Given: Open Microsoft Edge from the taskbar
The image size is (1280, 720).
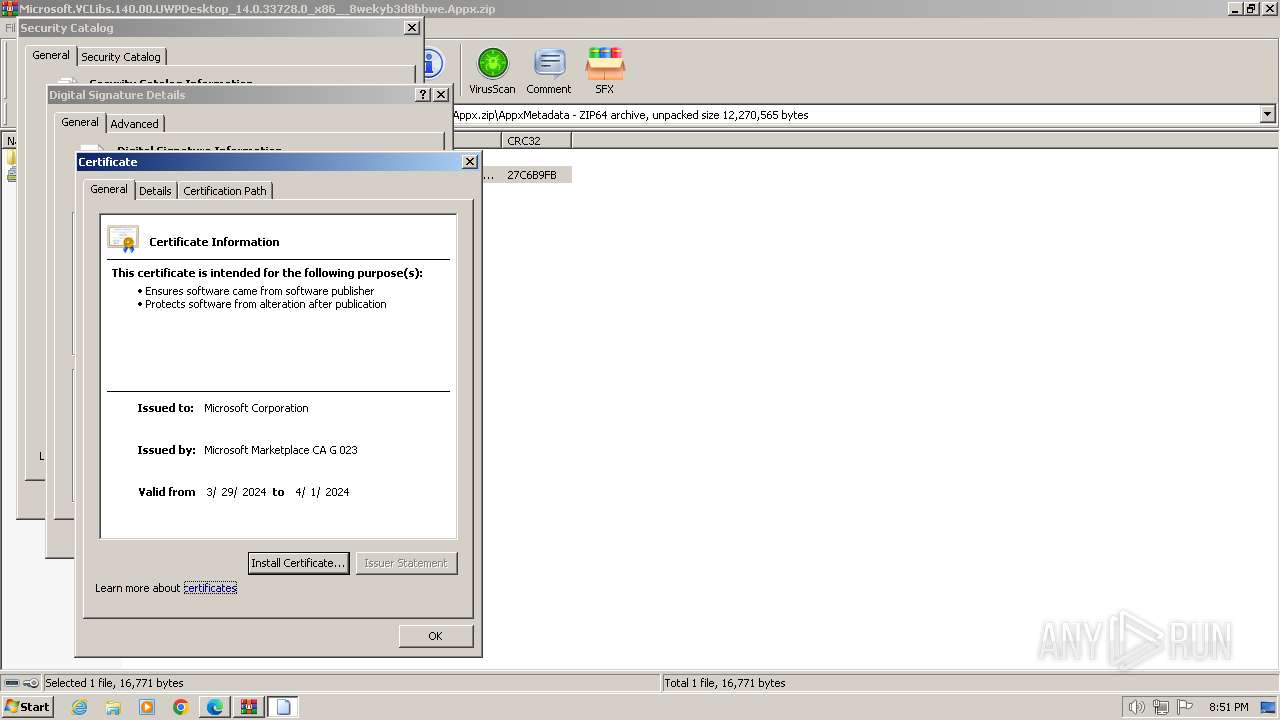Looking at the screenshot, I should [x=215, y=707].
